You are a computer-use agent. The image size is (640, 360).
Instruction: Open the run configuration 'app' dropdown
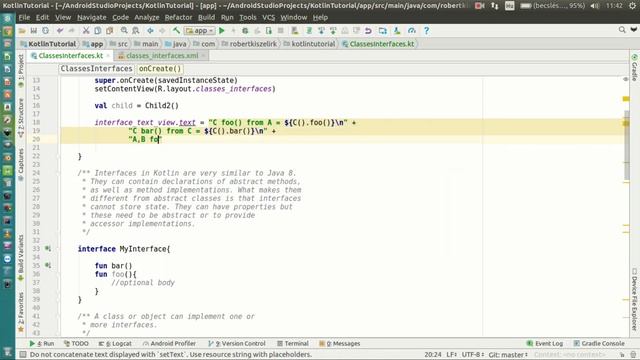[x=200, y=31]
